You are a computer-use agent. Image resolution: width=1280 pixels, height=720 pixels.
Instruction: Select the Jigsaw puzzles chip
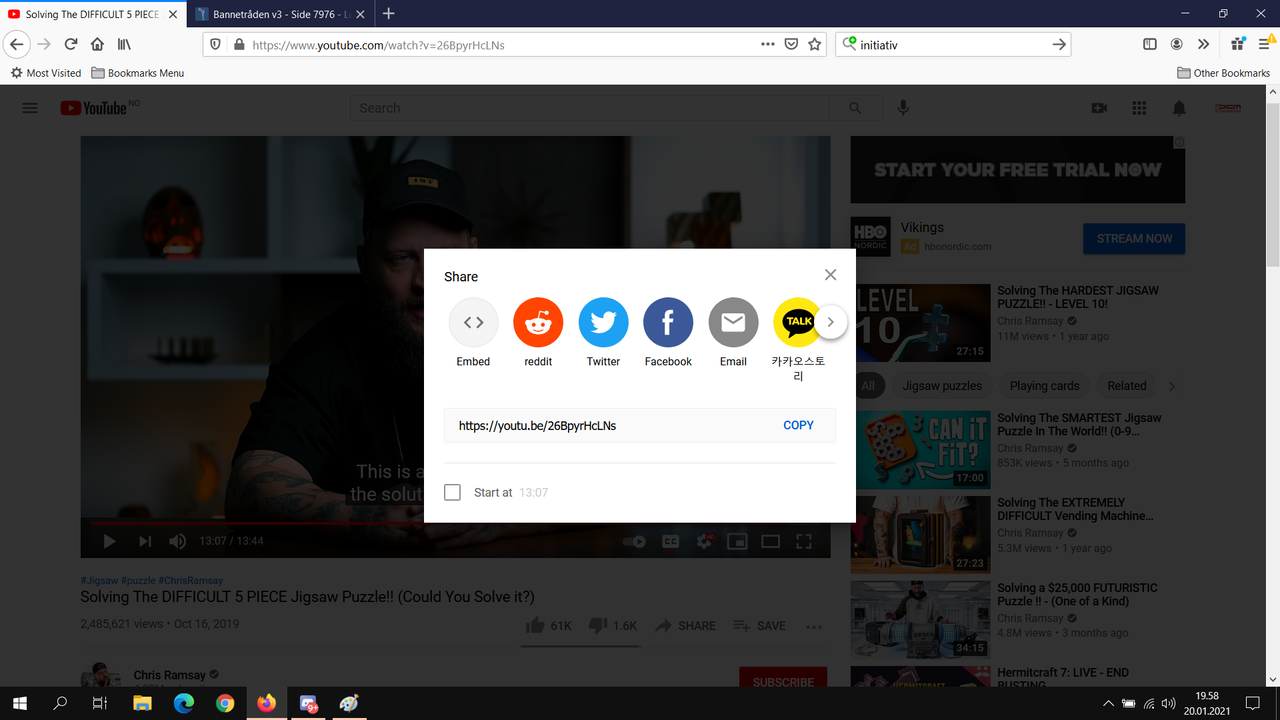point(942,386)
